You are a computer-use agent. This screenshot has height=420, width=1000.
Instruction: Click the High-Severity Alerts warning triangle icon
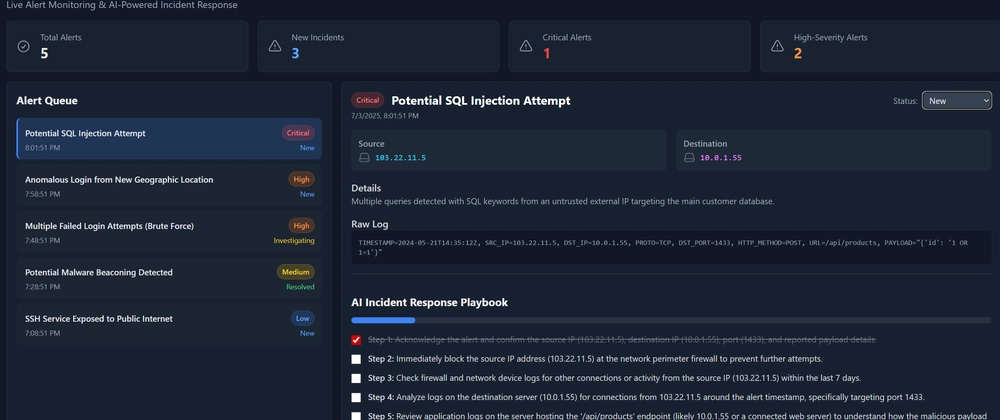click(777, 46)
